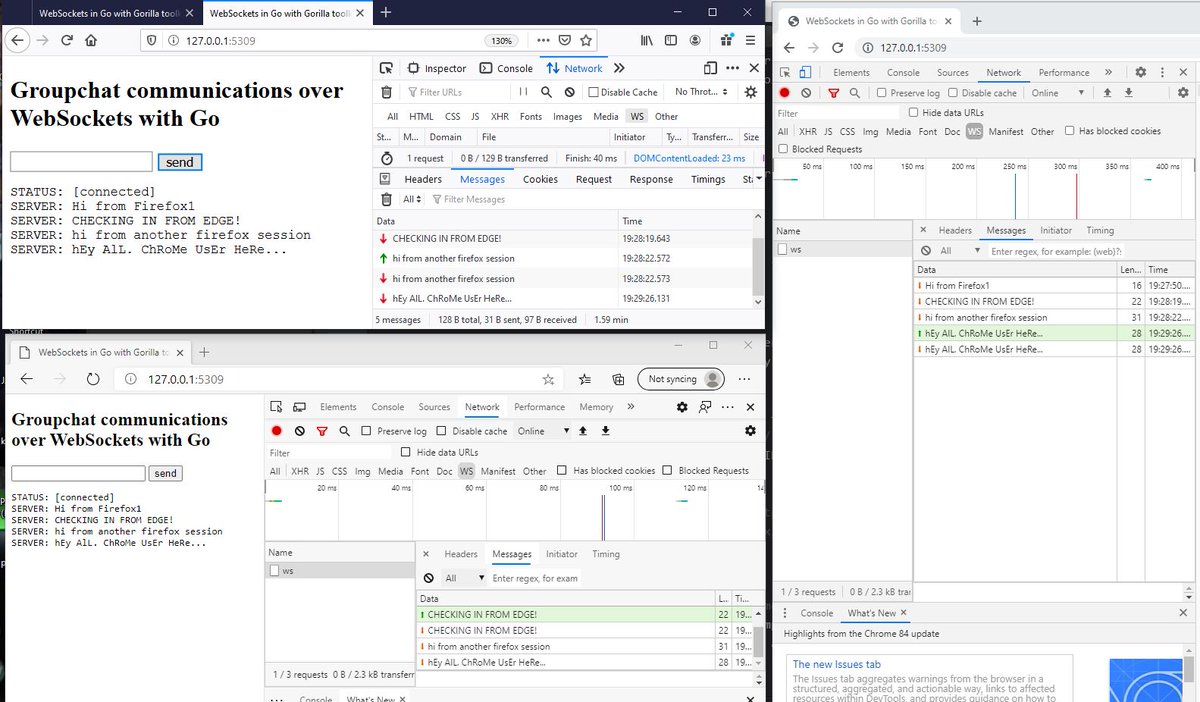Click Edge add to favorites star
This screenshot has width=1200, height=702.
(548, 380)
